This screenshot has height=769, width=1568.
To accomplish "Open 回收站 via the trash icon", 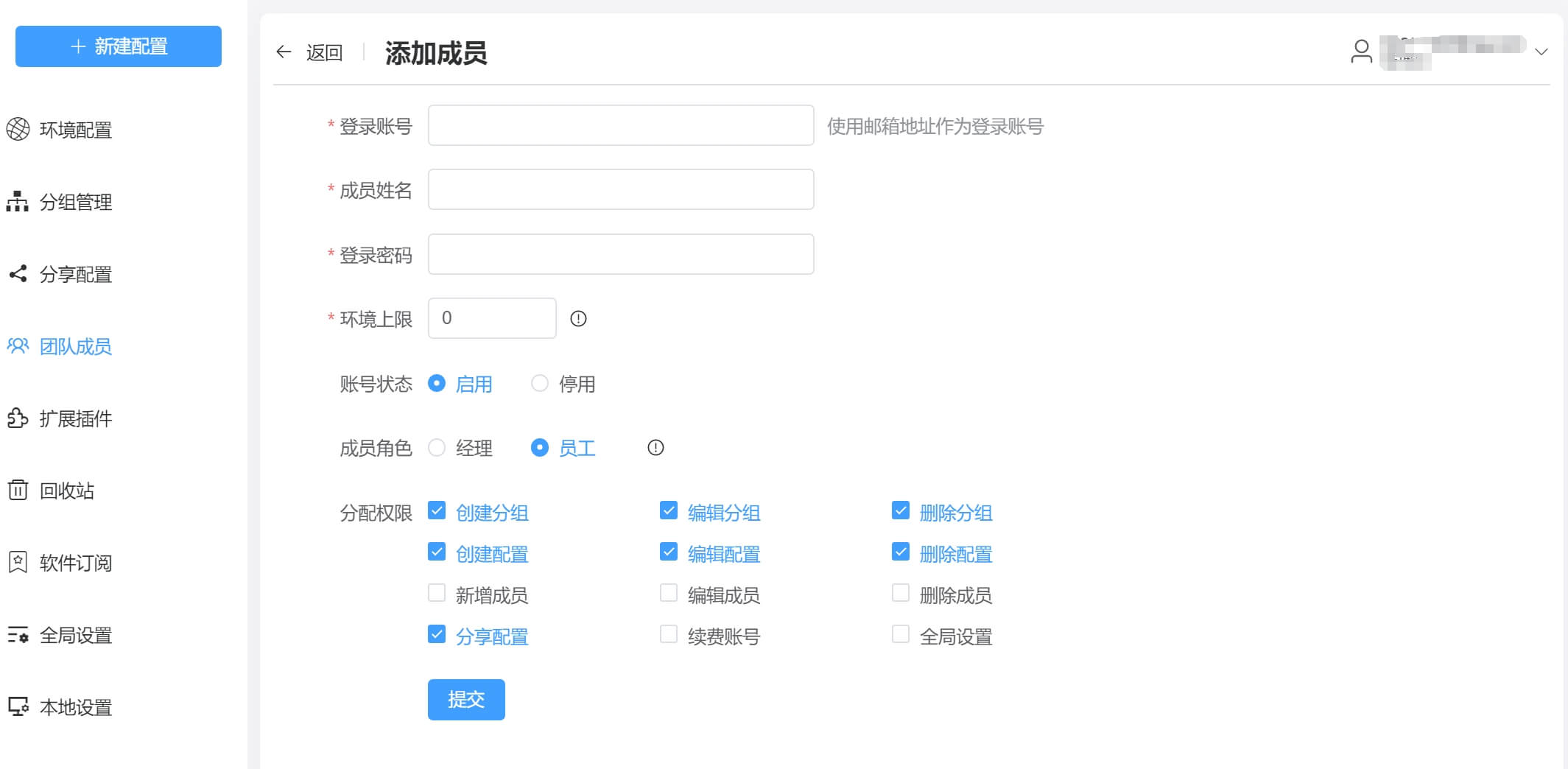I will pos(18,490).
